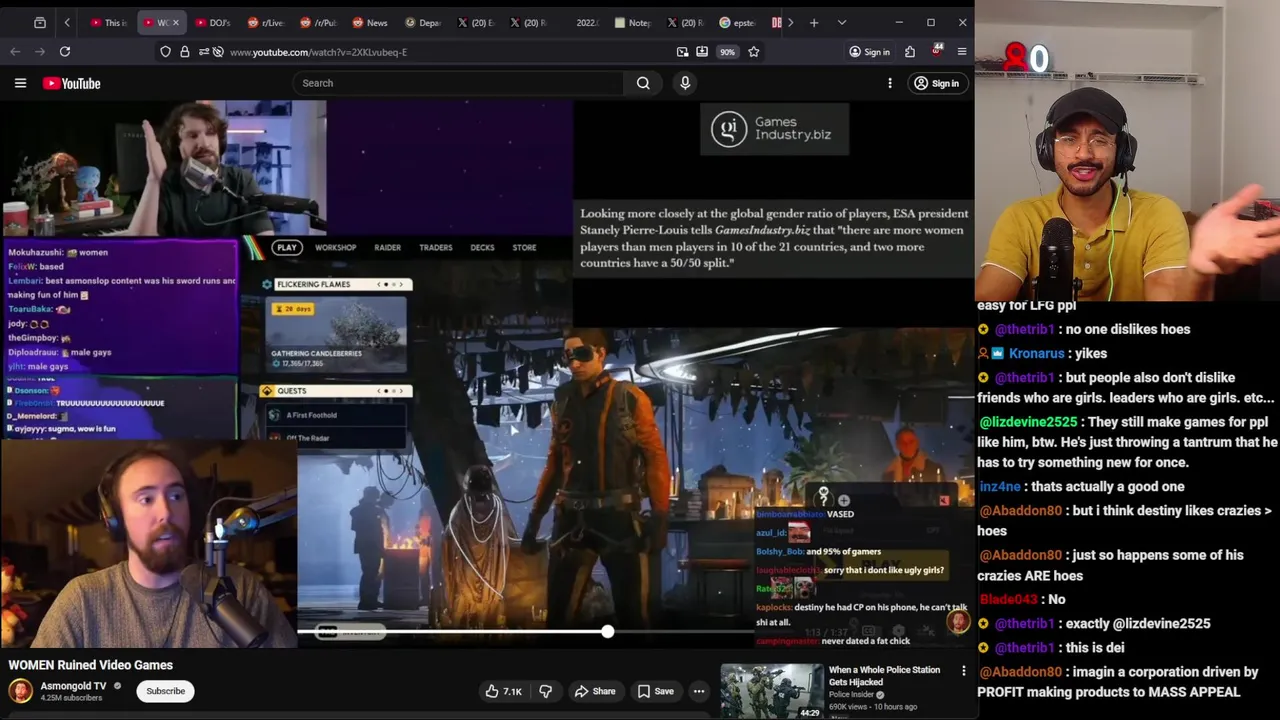
Task: Reload the current page
Action: coord(65,51)
